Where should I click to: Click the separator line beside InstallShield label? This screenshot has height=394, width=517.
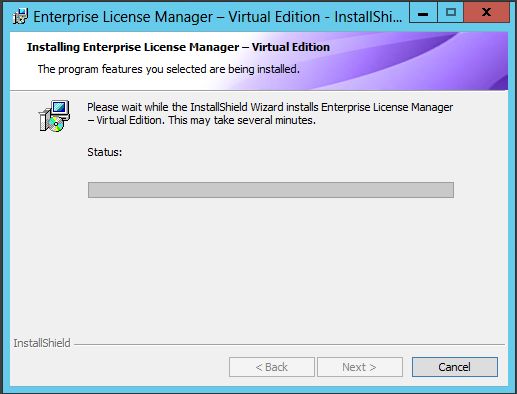tap(289, 344)
